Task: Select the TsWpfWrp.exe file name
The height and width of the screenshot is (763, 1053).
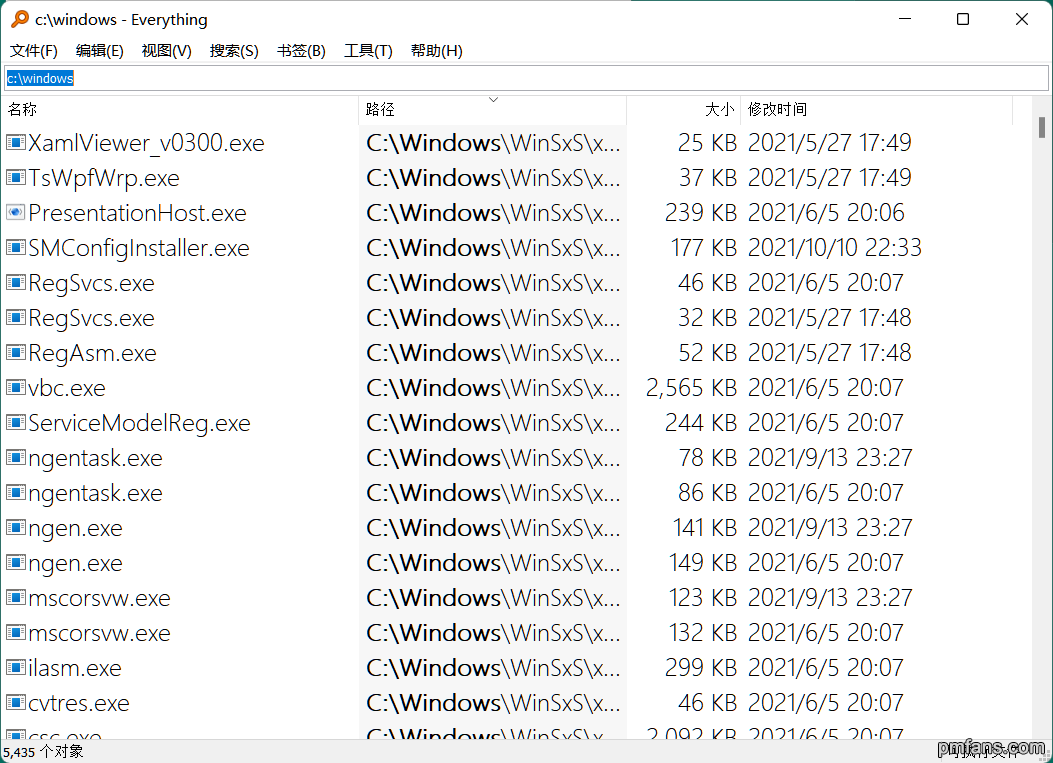Action: (104, 179)
